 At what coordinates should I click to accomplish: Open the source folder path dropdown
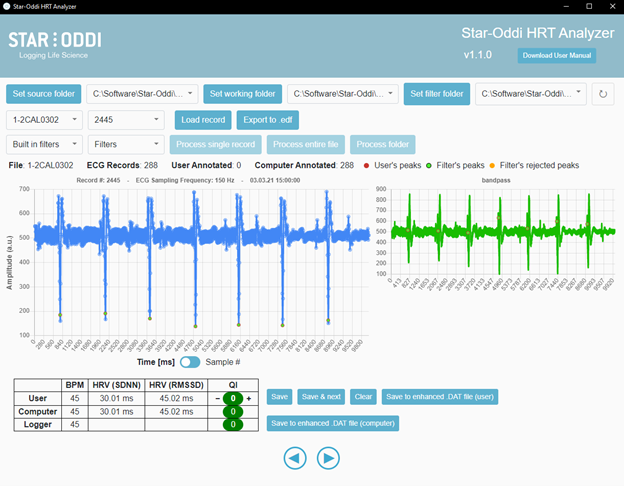tap(142, 94)
